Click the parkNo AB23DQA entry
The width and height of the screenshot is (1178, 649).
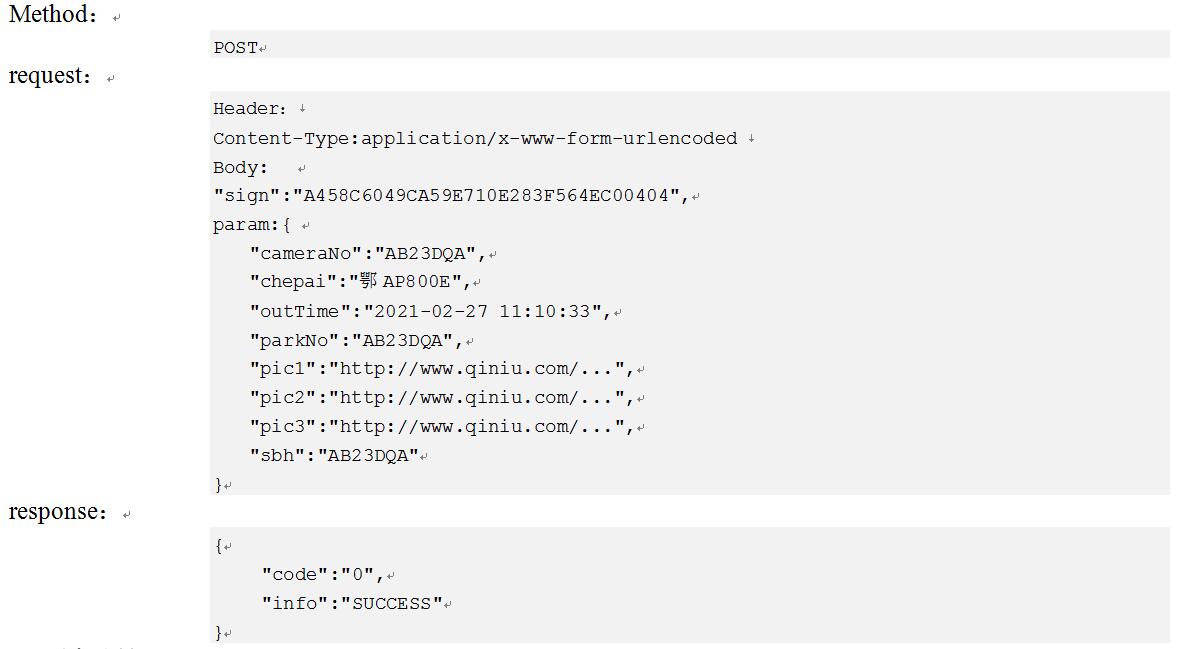[x=356, y=340]
